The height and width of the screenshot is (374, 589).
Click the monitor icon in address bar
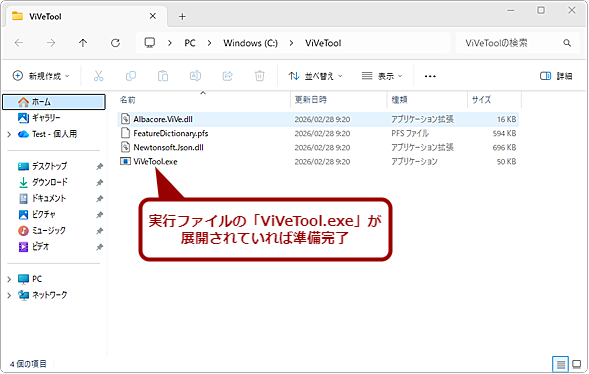[x=150, y=42]
